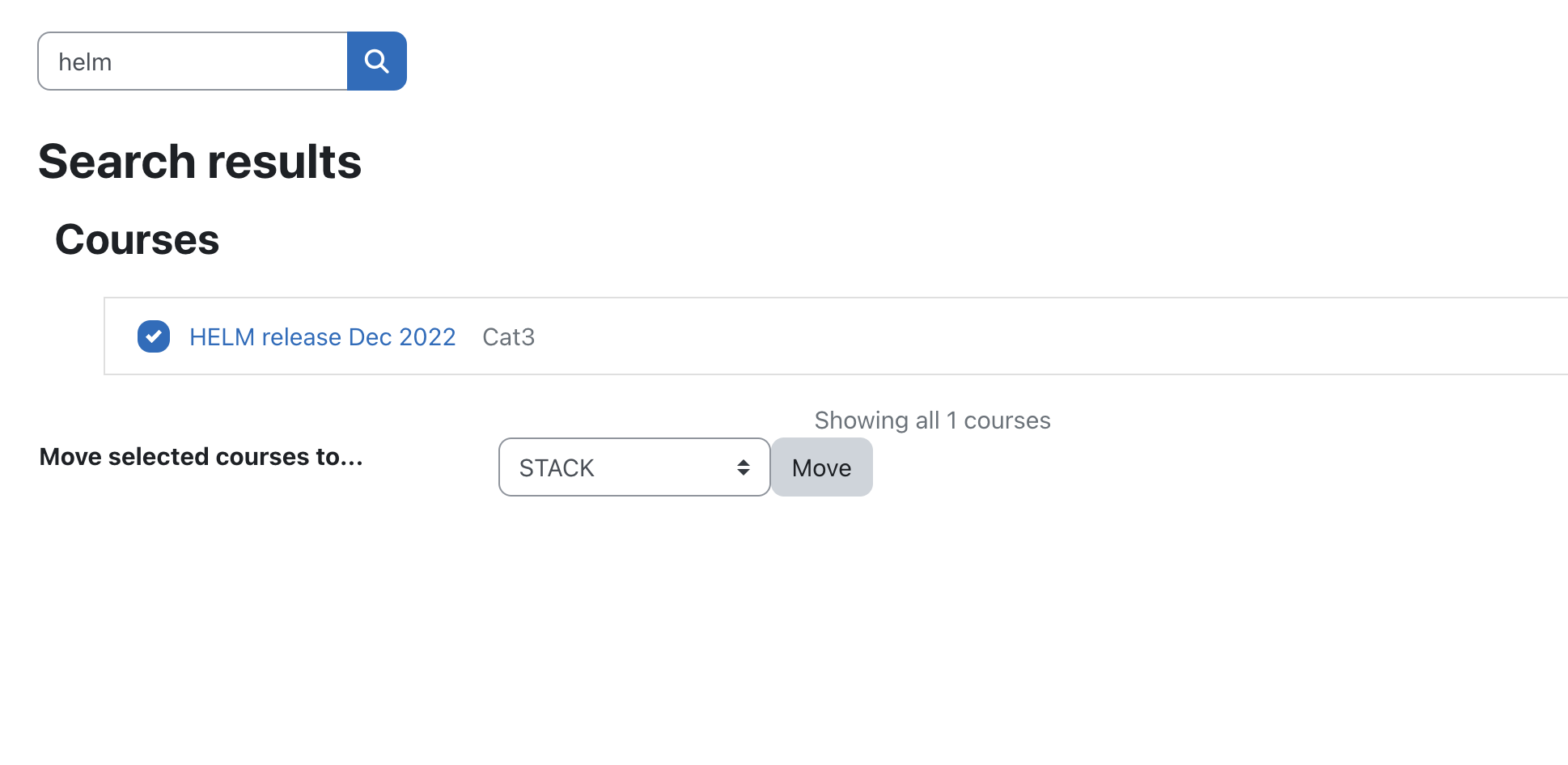Select the word STACK in the dropdown
1568x765 pixels.
pos(557,468)
